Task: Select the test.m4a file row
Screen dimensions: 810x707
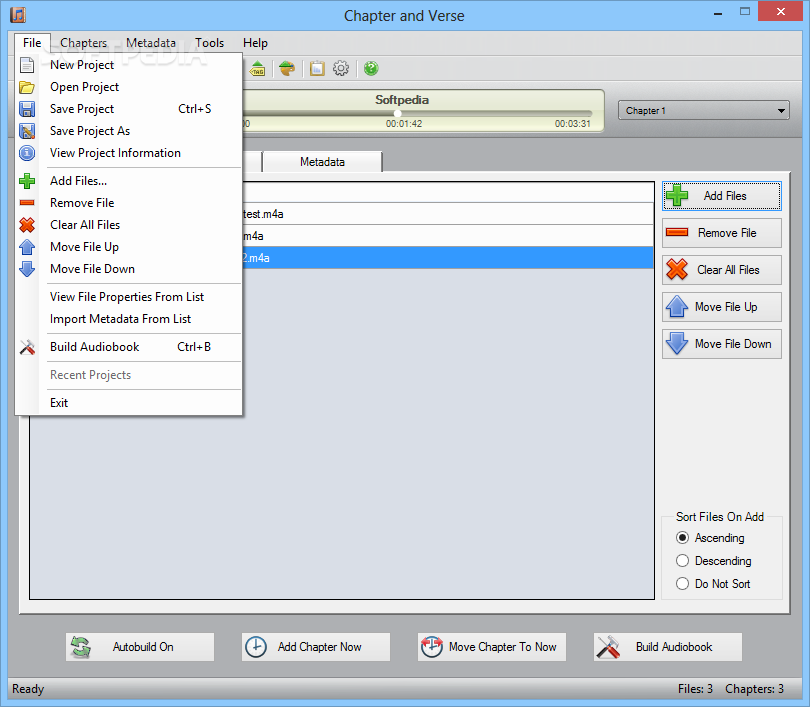Action: (447, 214)
